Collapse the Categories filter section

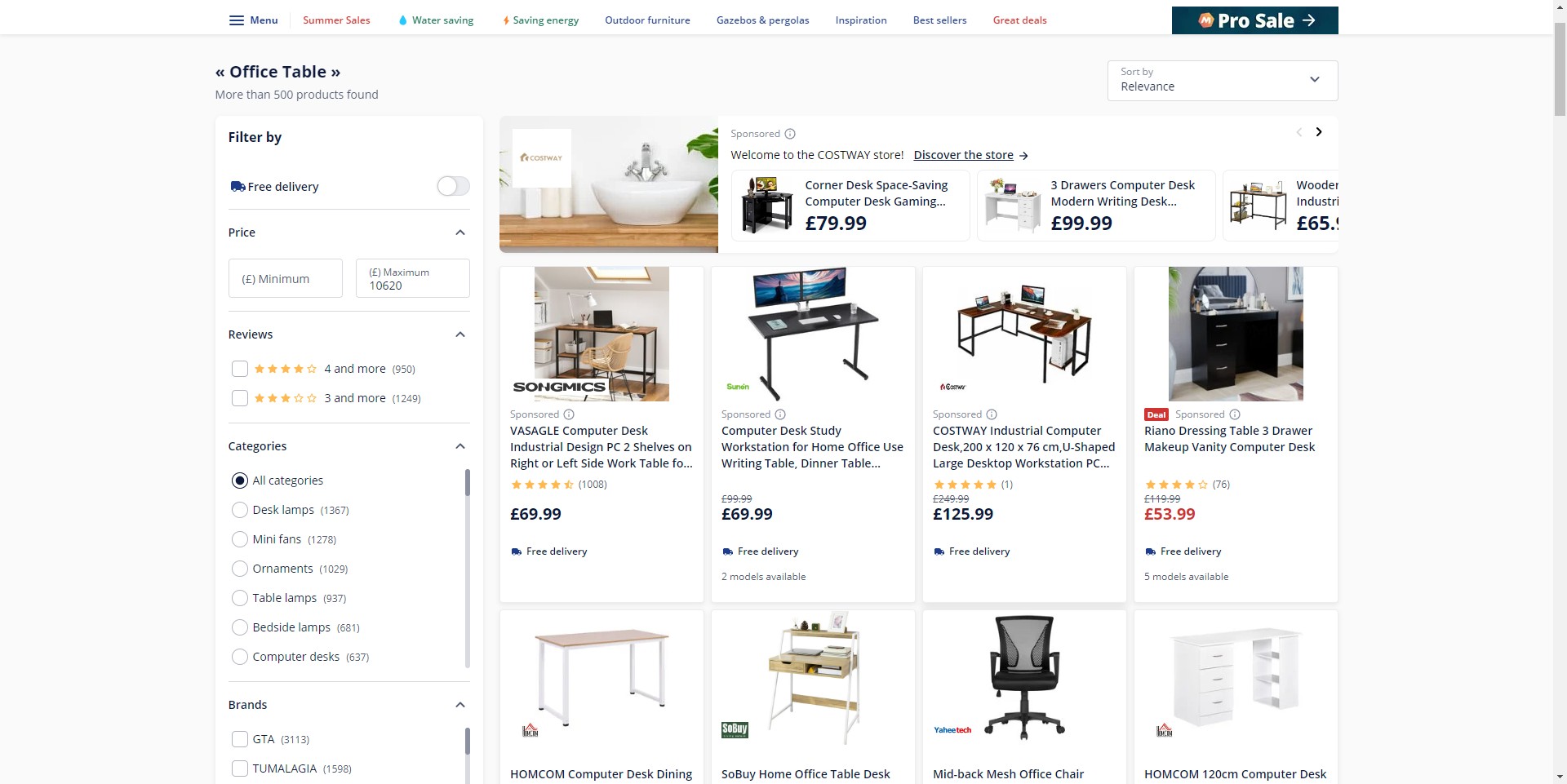[460, 446]
